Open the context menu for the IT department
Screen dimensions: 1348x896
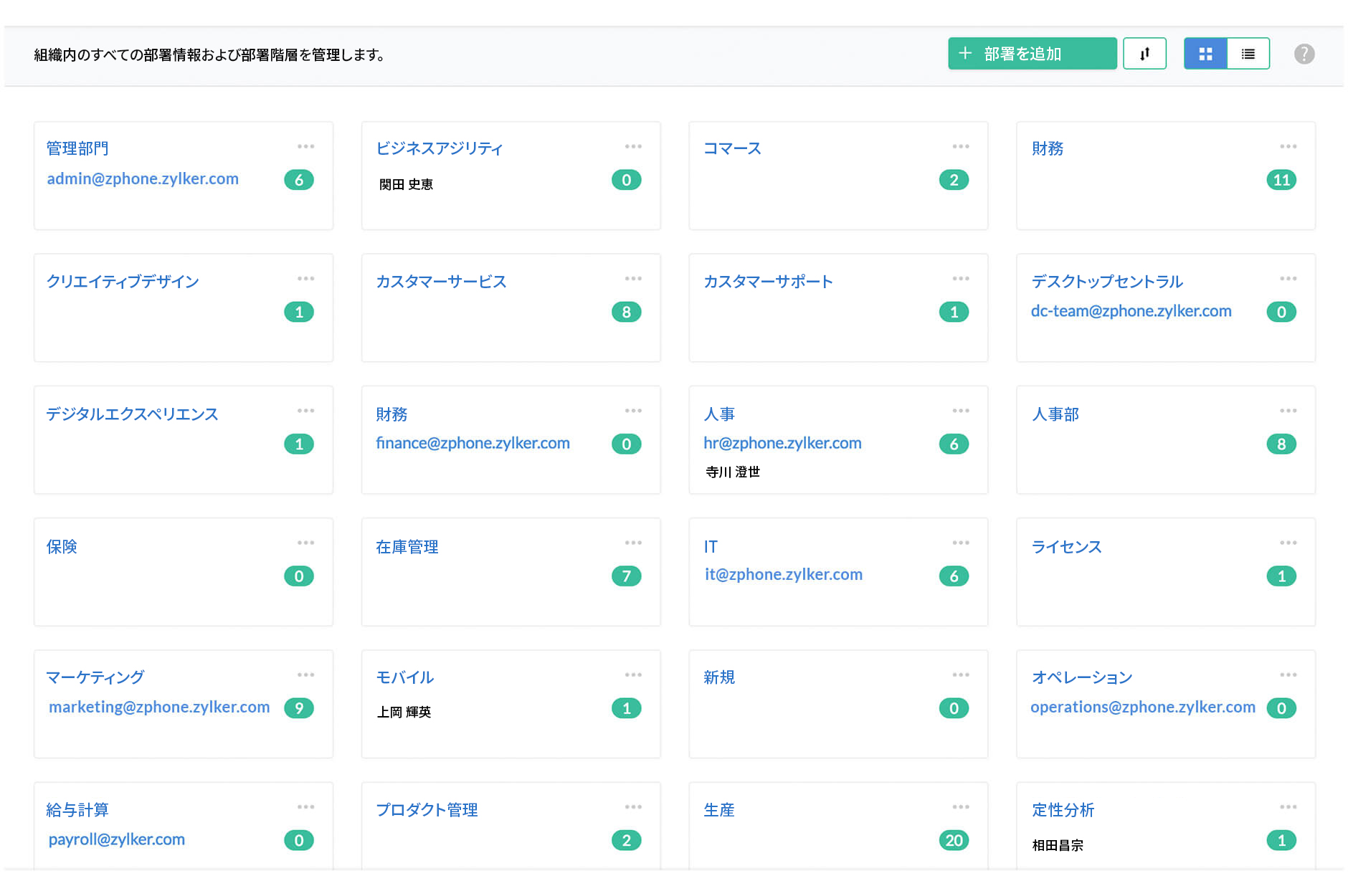[961, 543]
